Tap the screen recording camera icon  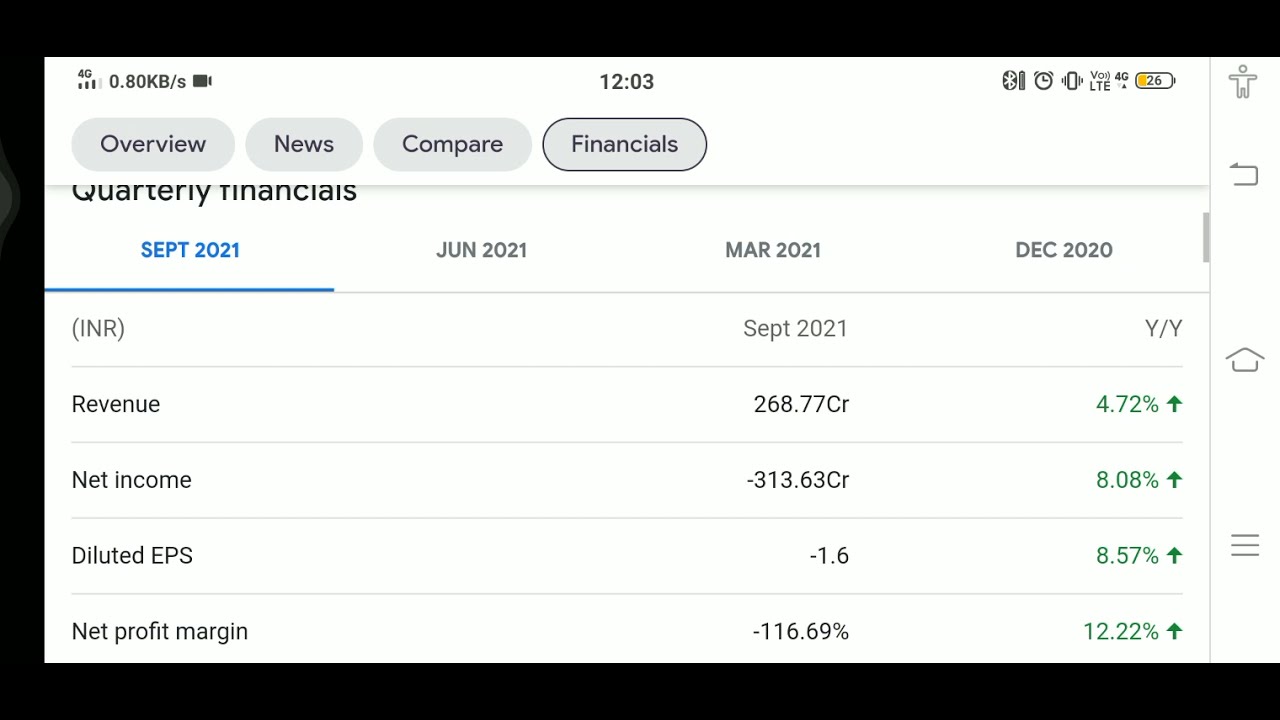click(x=203, y=81)
